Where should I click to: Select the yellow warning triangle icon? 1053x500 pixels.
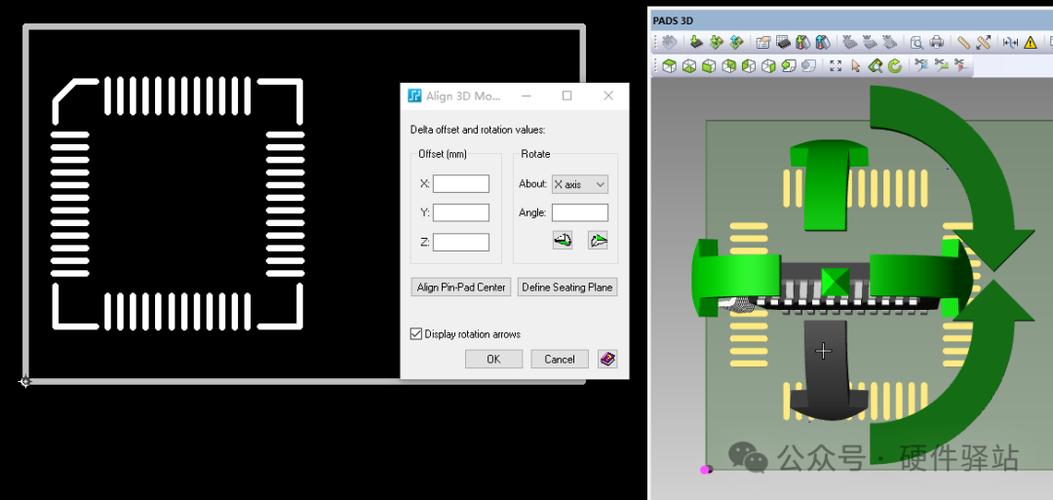point(1030,42)
